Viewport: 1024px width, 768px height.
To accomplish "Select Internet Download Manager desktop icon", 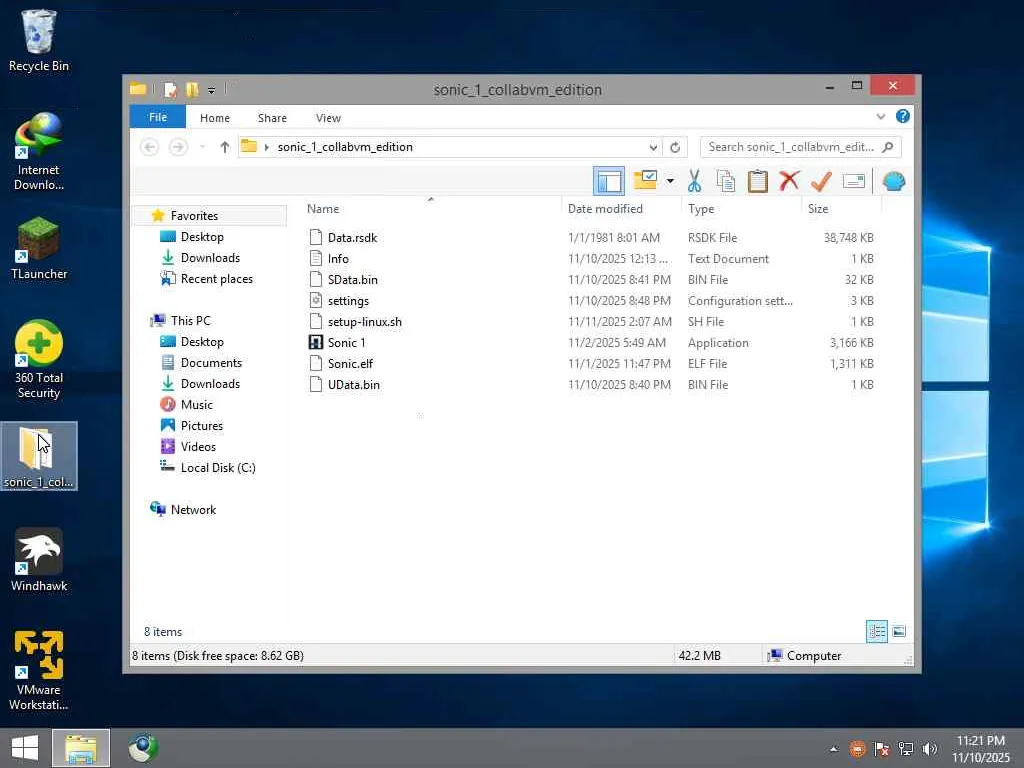I will coord(39,152).
